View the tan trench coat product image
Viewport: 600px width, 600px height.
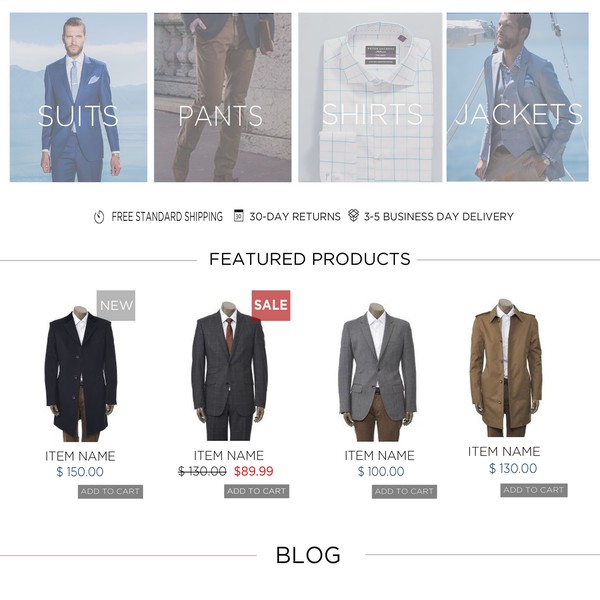(x=506, y=367)
